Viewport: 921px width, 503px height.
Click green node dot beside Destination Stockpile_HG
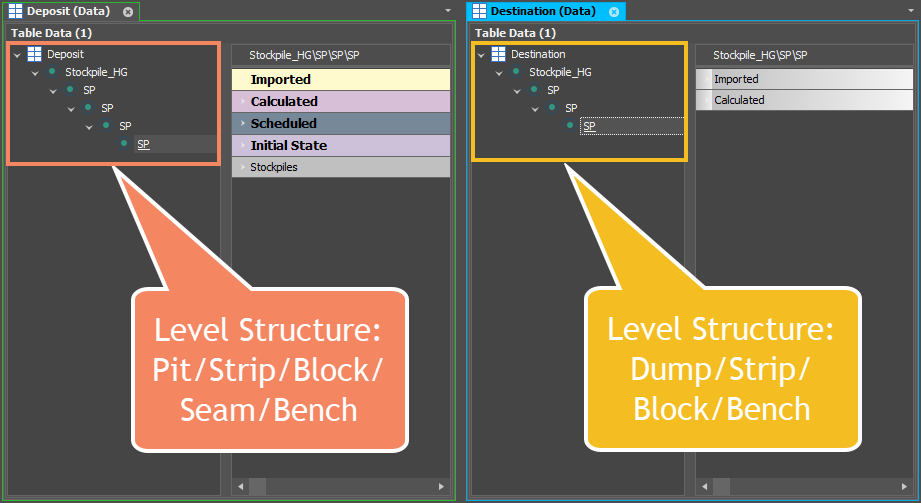(x=516, y=72)
